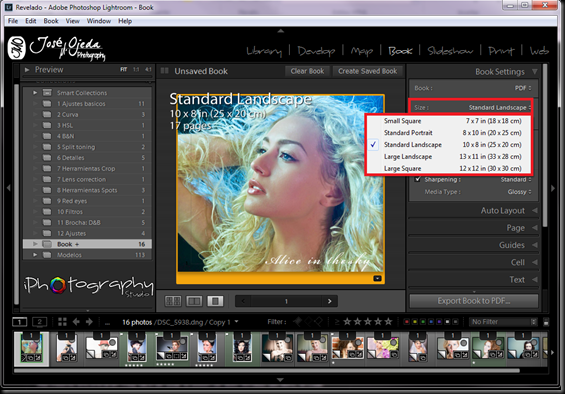Click the identity plate logo

(57, 48)
